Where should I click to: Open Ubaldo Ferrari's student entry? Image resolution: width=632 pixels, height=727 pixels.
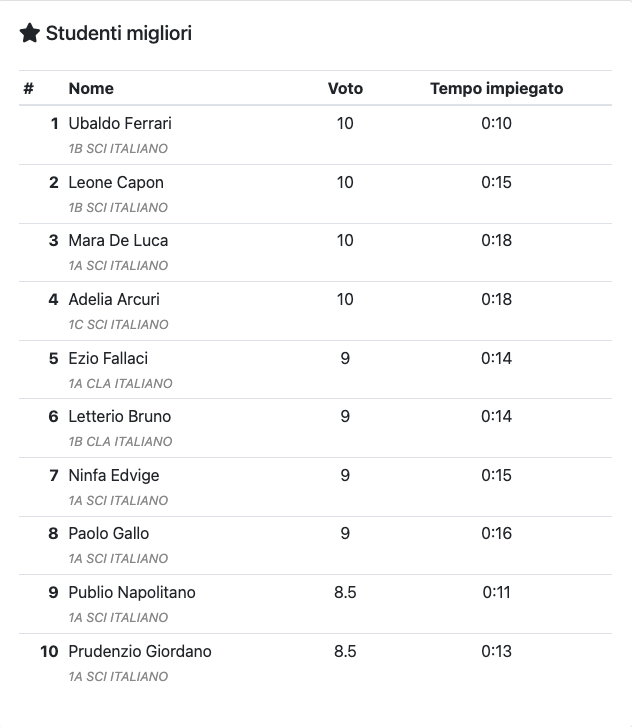point(120,123)
